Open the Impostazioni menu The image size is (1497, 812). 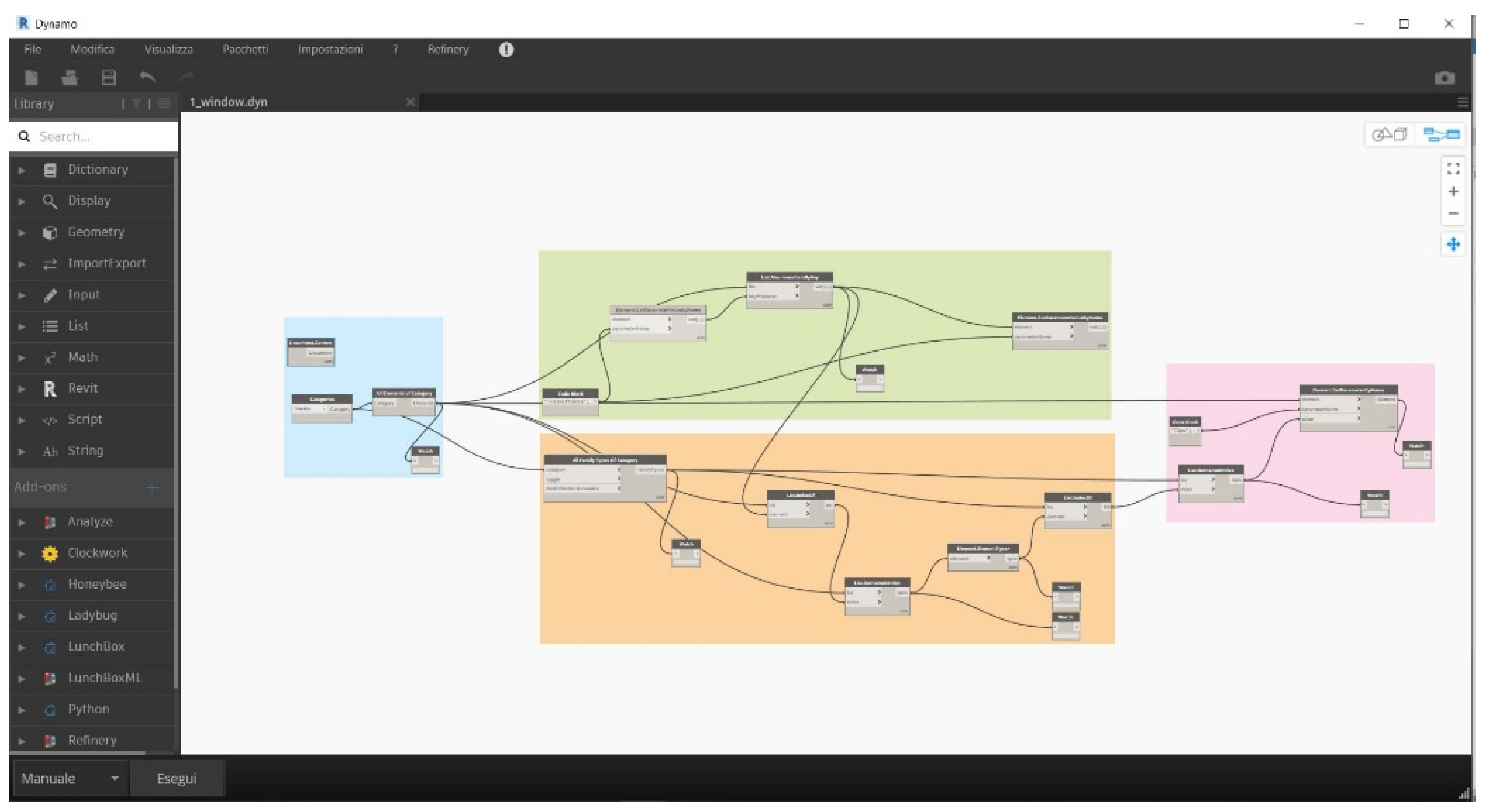click(330, 50)
